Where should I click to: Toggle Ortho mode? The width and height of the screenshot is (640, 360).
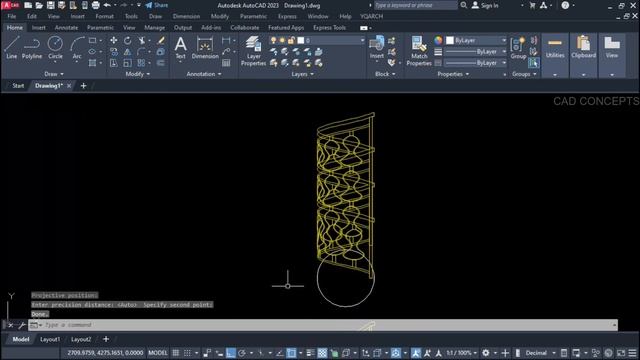coord(231,353)
